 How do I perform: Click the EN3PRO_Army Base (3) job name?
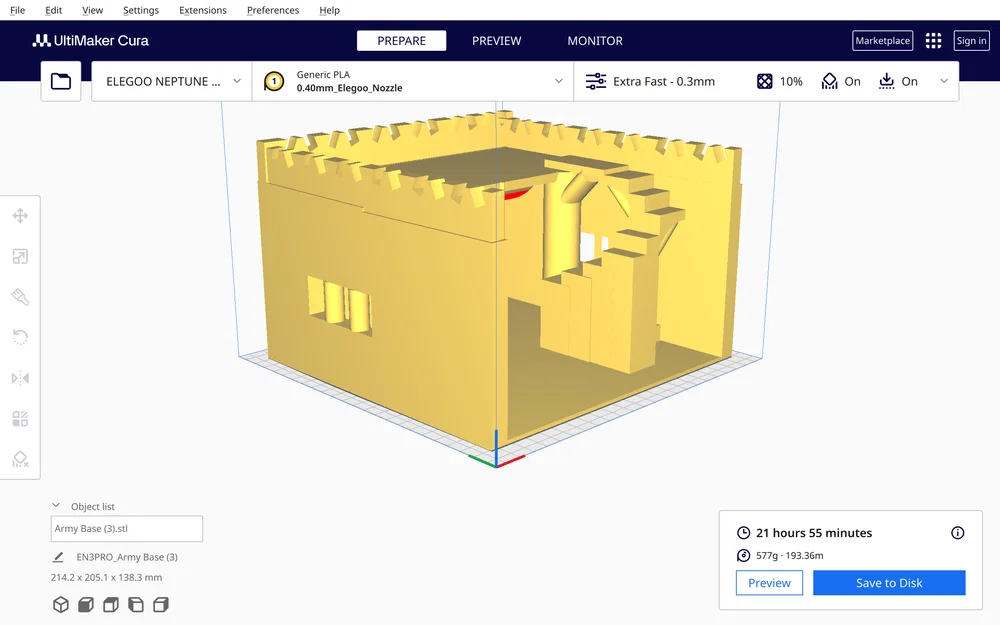coord(127,557)
